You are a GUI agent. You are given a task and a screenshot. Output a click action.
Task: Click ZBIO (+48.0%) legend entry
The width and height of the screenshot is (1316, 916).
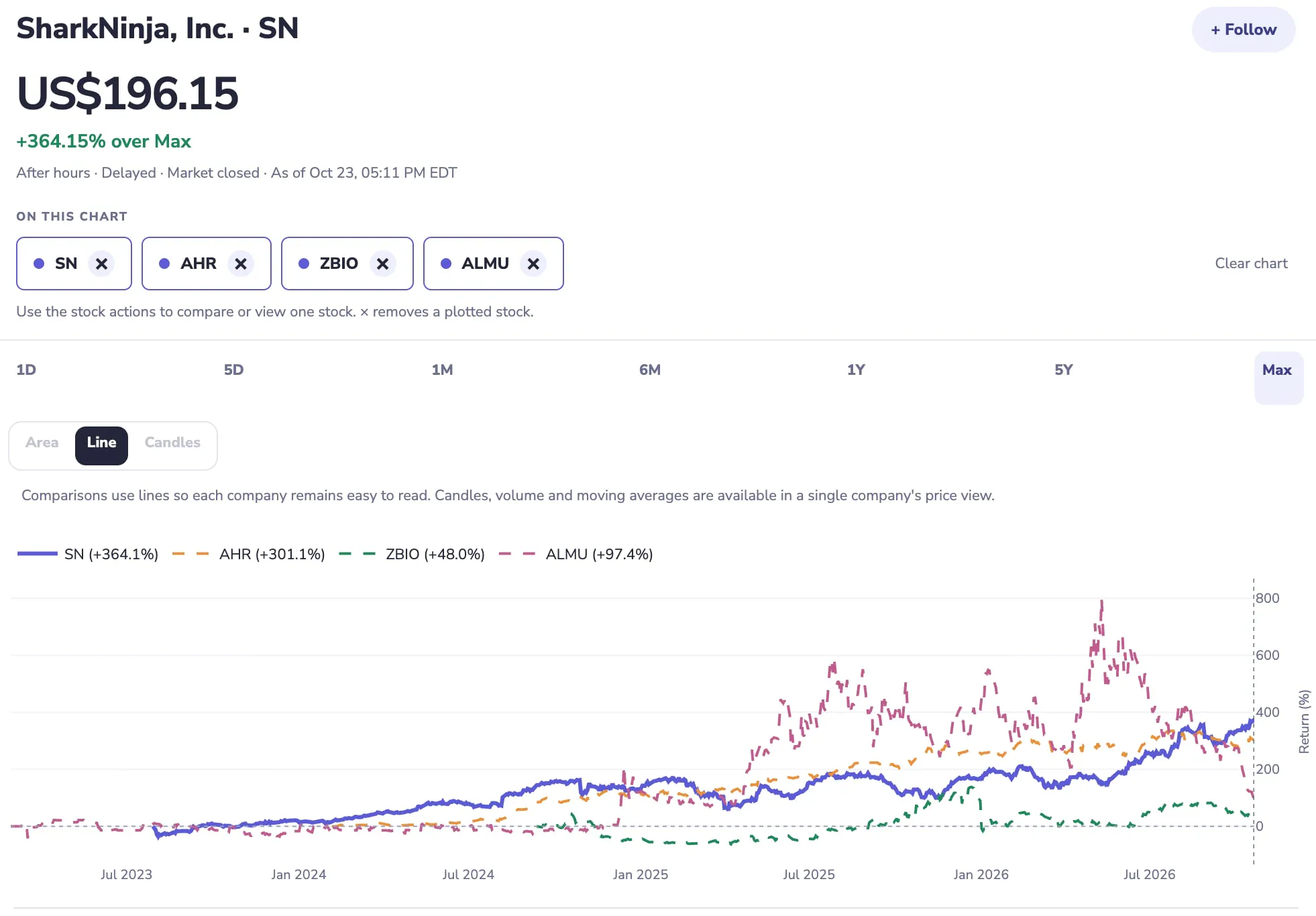(x=412, y=555)
